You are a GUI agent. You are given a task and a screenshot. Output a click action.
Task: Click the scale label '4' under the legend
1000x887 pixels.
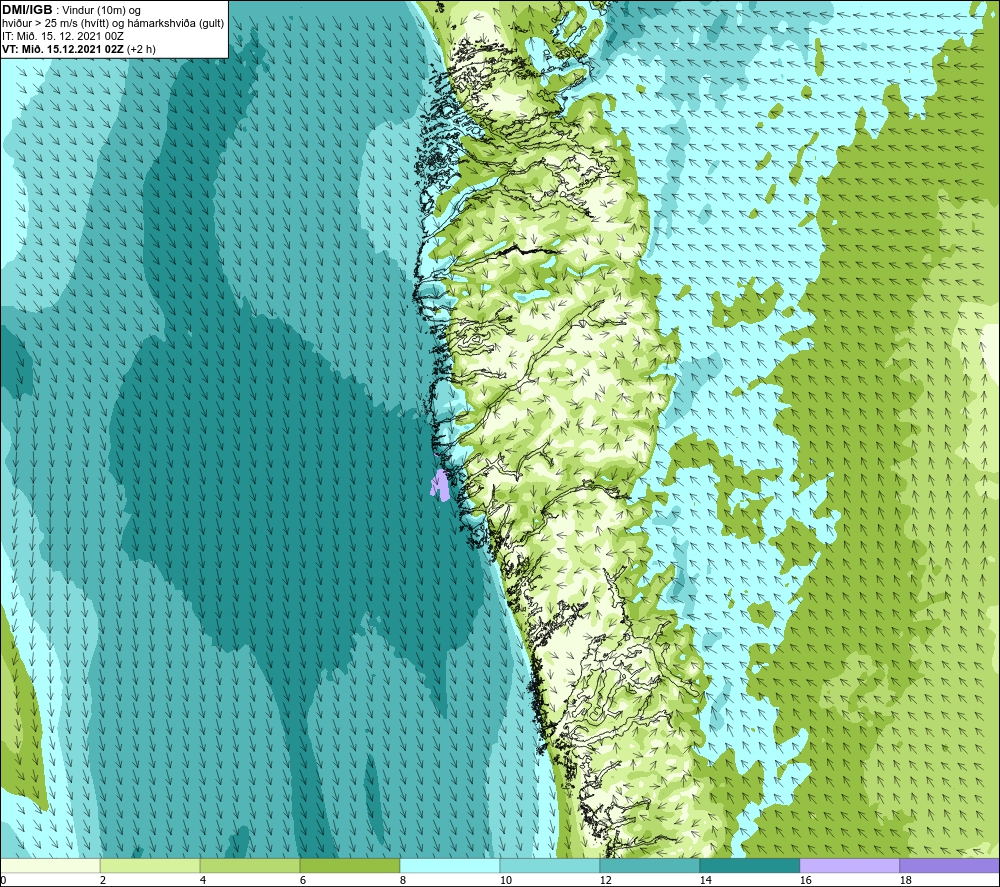click(x=203, y=880)
